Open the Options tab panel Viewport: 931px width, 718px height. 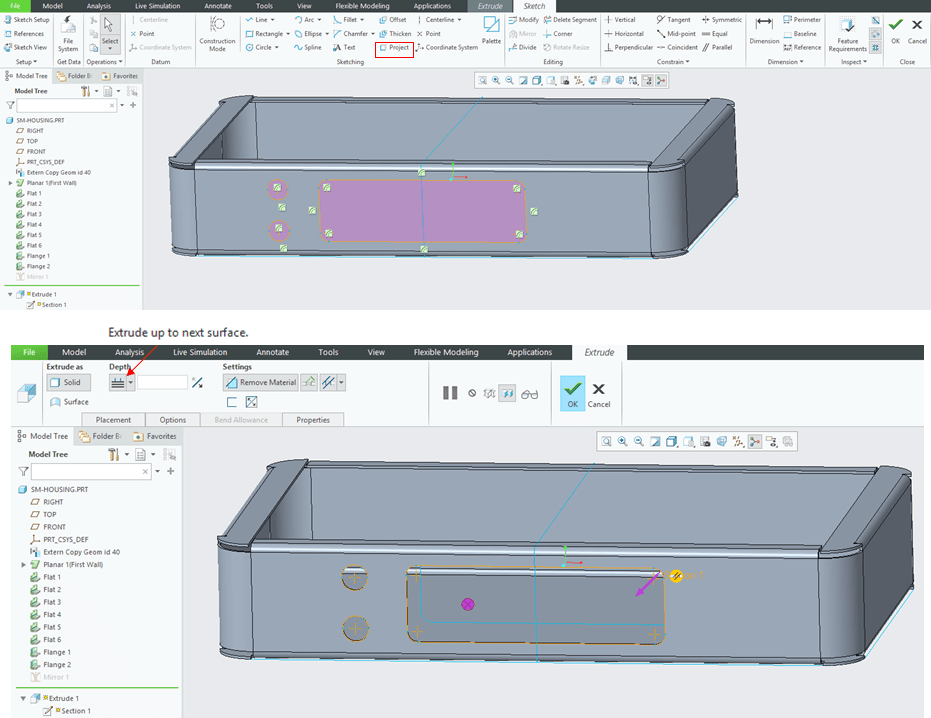coord(172,420)
